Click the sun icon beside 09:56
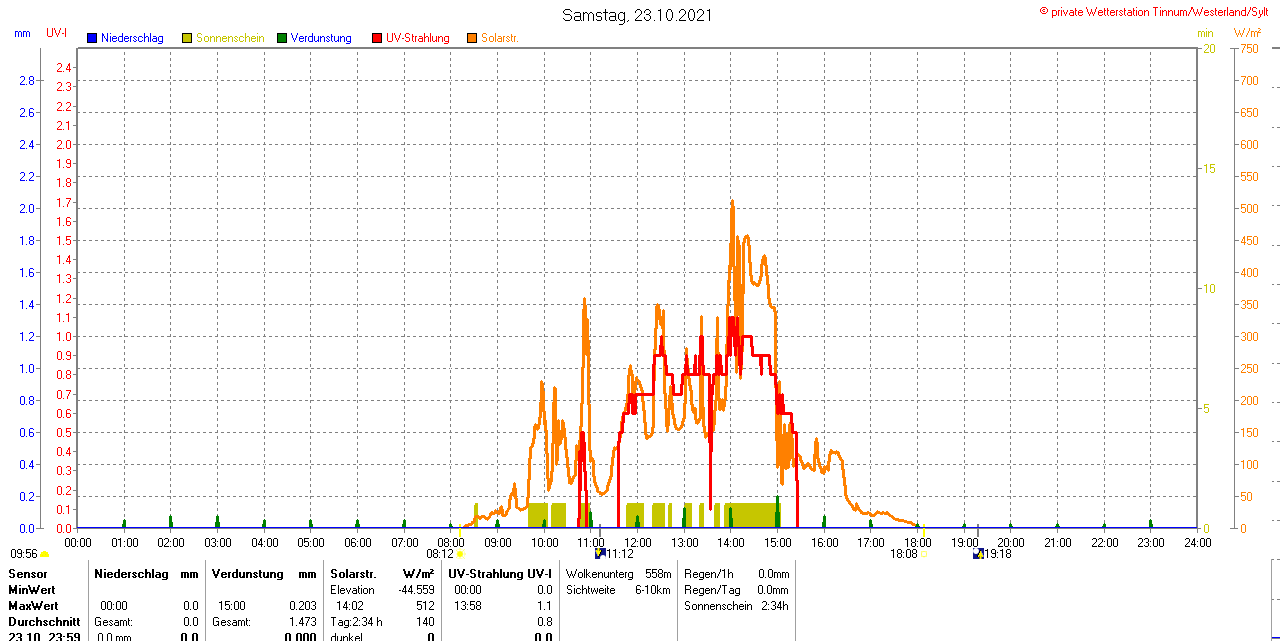The height and width of the screenshot is (641, 1280). [45, 554]
